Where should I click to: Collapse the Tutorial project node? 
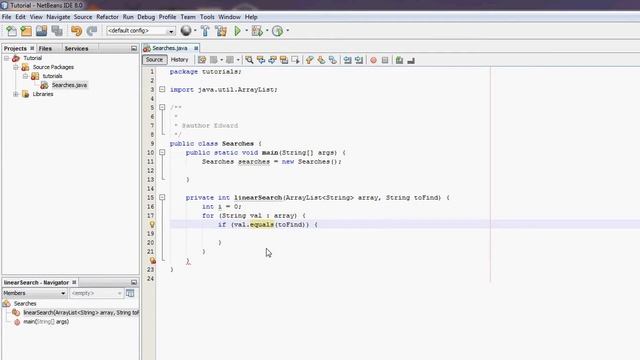[7, 58]
